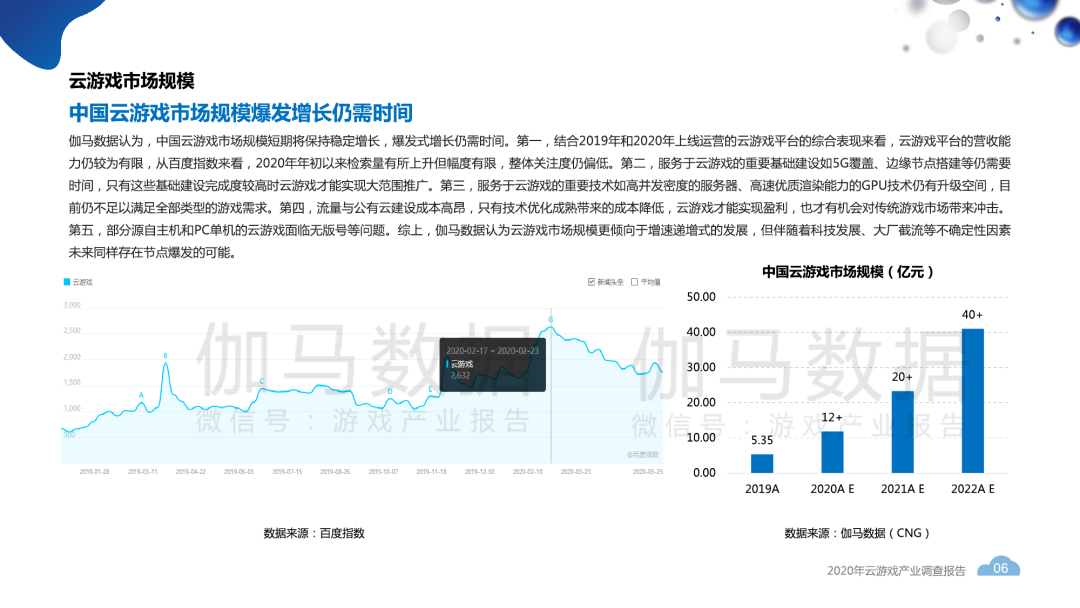Click the 2021A E bar labeled 20+
The image size is (1080, 608).
[902, 431]
